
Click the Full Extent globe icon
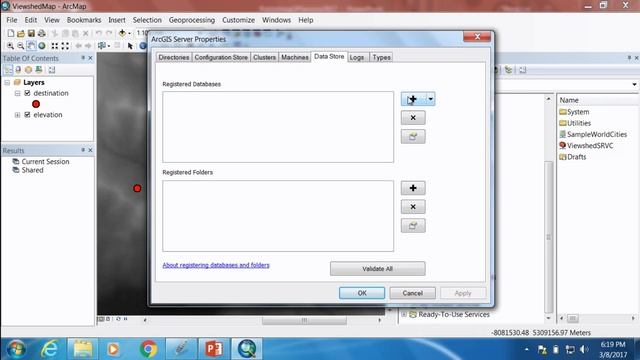(x=42, y=46)
